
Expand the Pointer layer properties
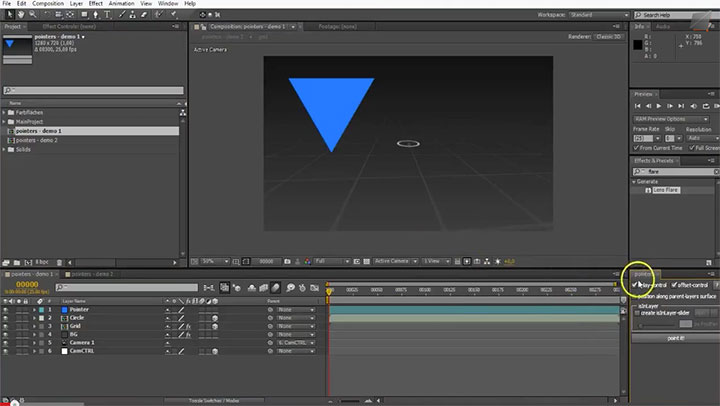[34, 310]
